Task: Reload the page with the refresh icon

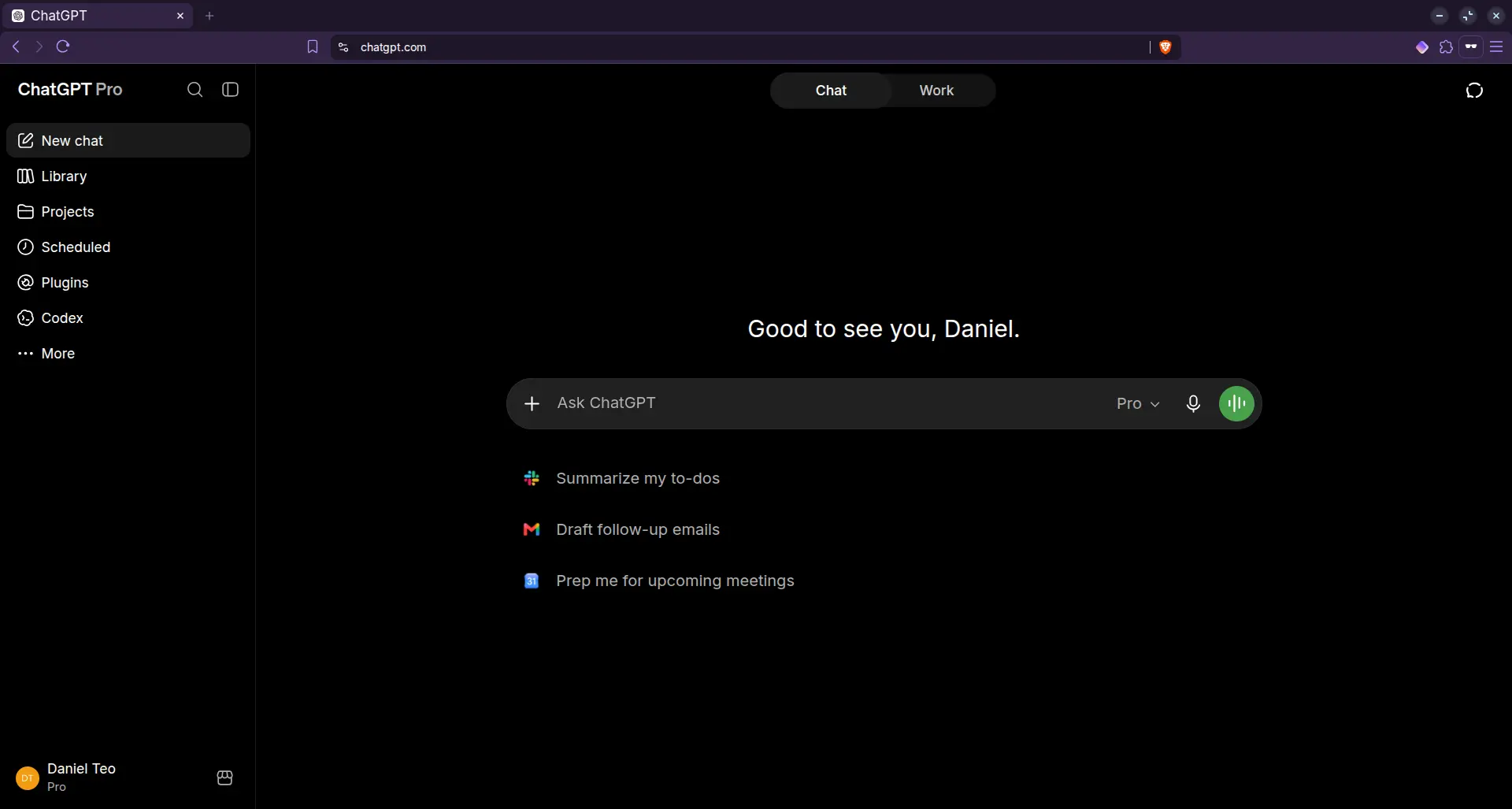Action: click(x=63, y=46)
